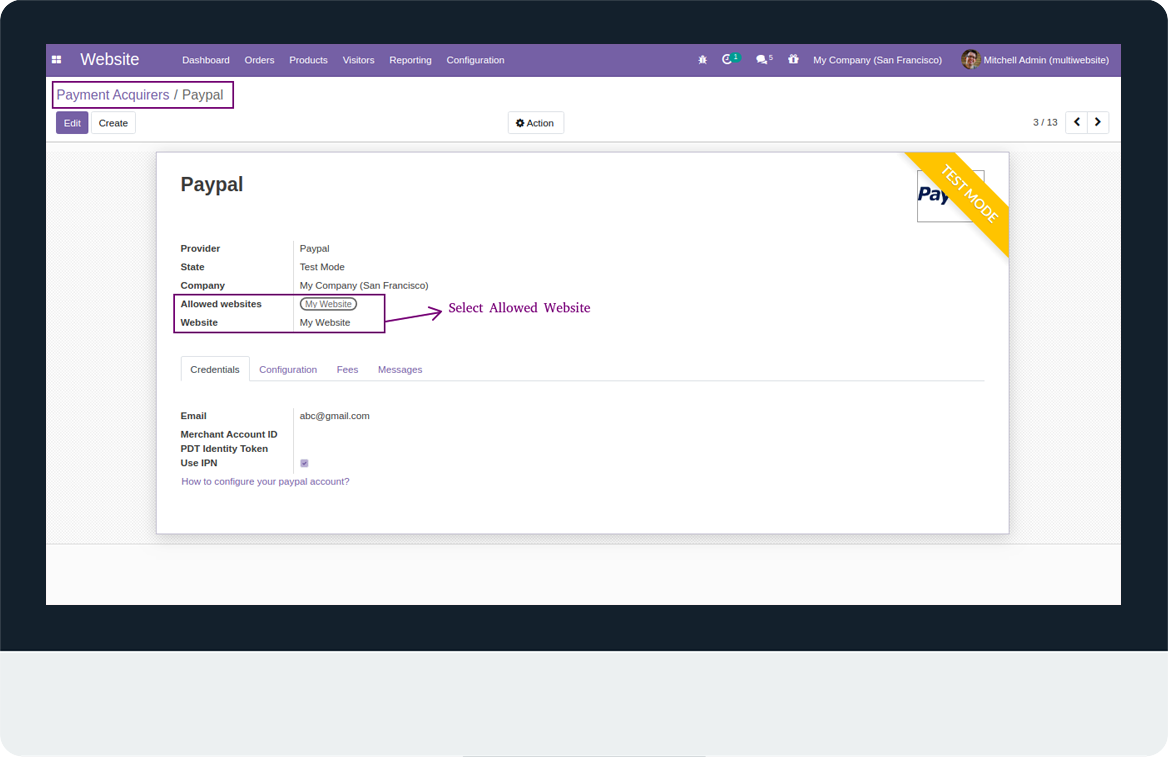Click the record pager 3 / 13
Viewport: 1168px width, 757px height.
click(1045, 122)
